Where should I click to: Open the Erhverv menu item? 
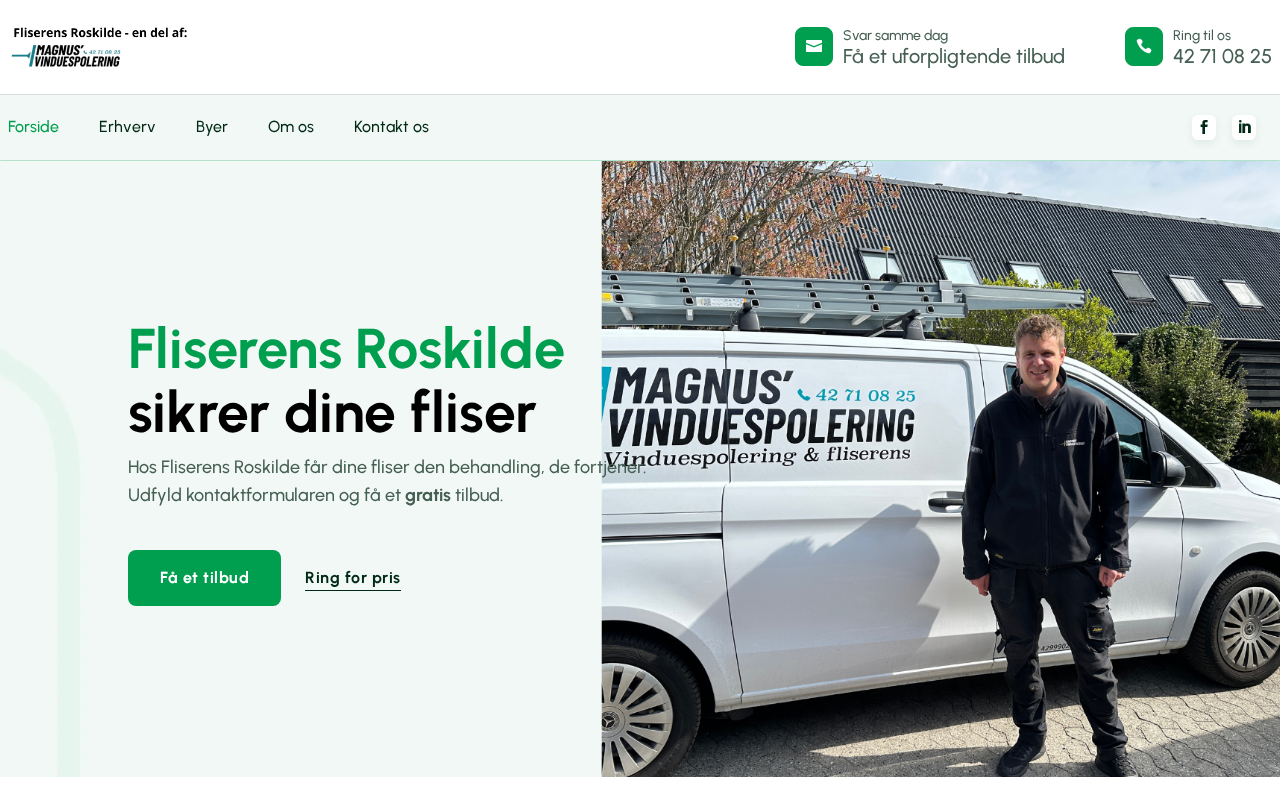point(127,127)
